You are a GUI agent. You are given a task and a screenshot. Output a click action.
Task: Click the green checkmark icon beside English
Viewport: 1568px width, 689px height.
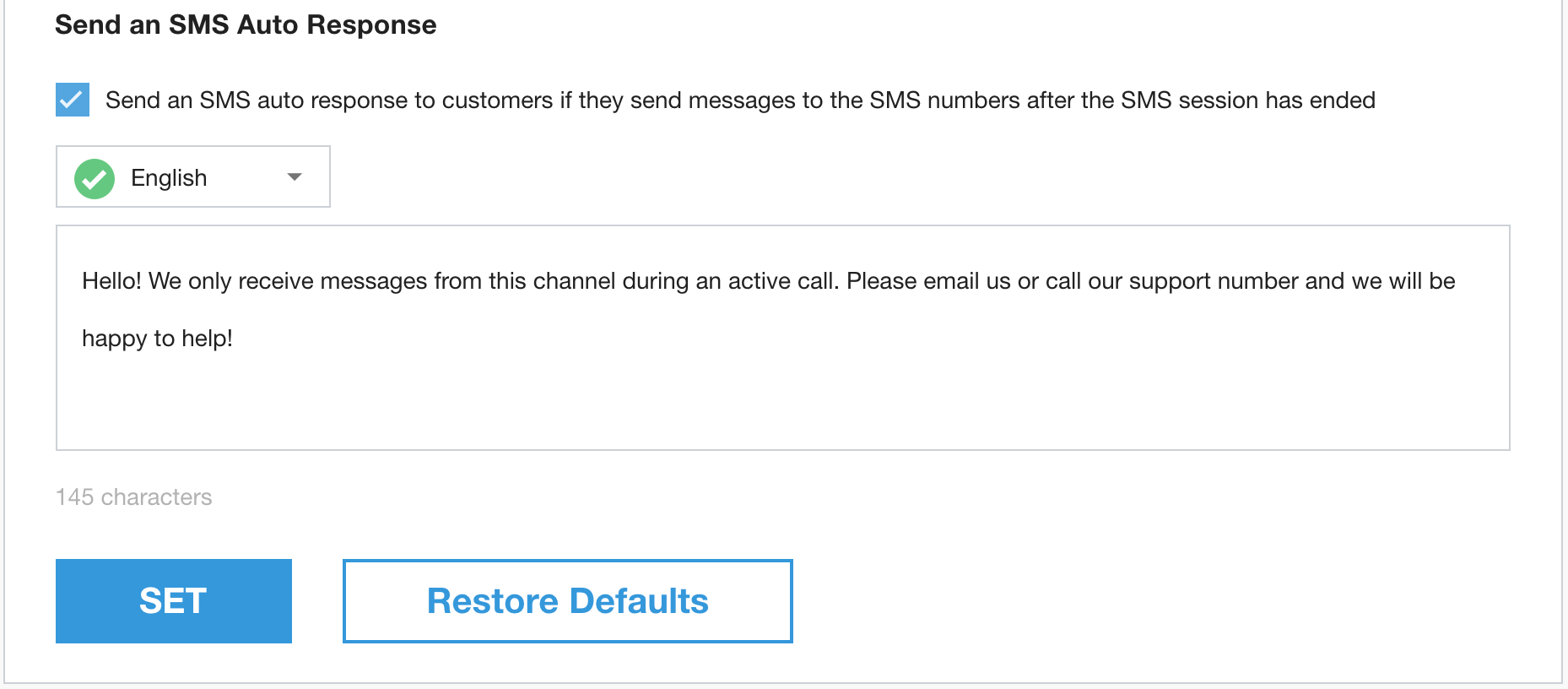95,178
